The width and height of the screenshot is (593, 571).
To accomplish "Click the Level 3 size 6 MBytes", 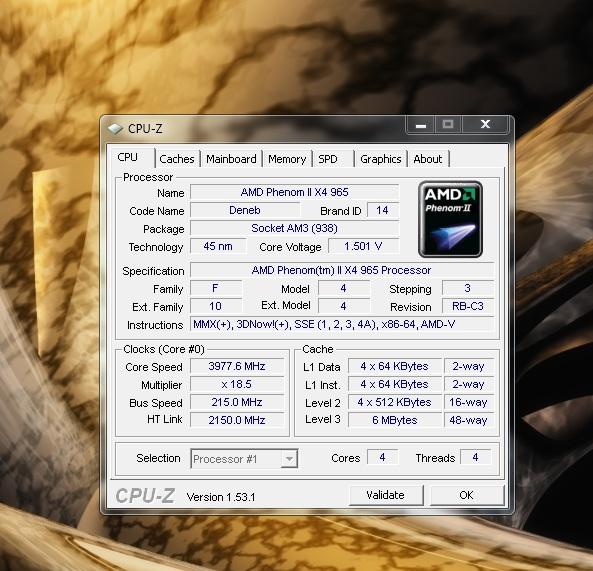I will pyautogui.click(x=394, y=420).
